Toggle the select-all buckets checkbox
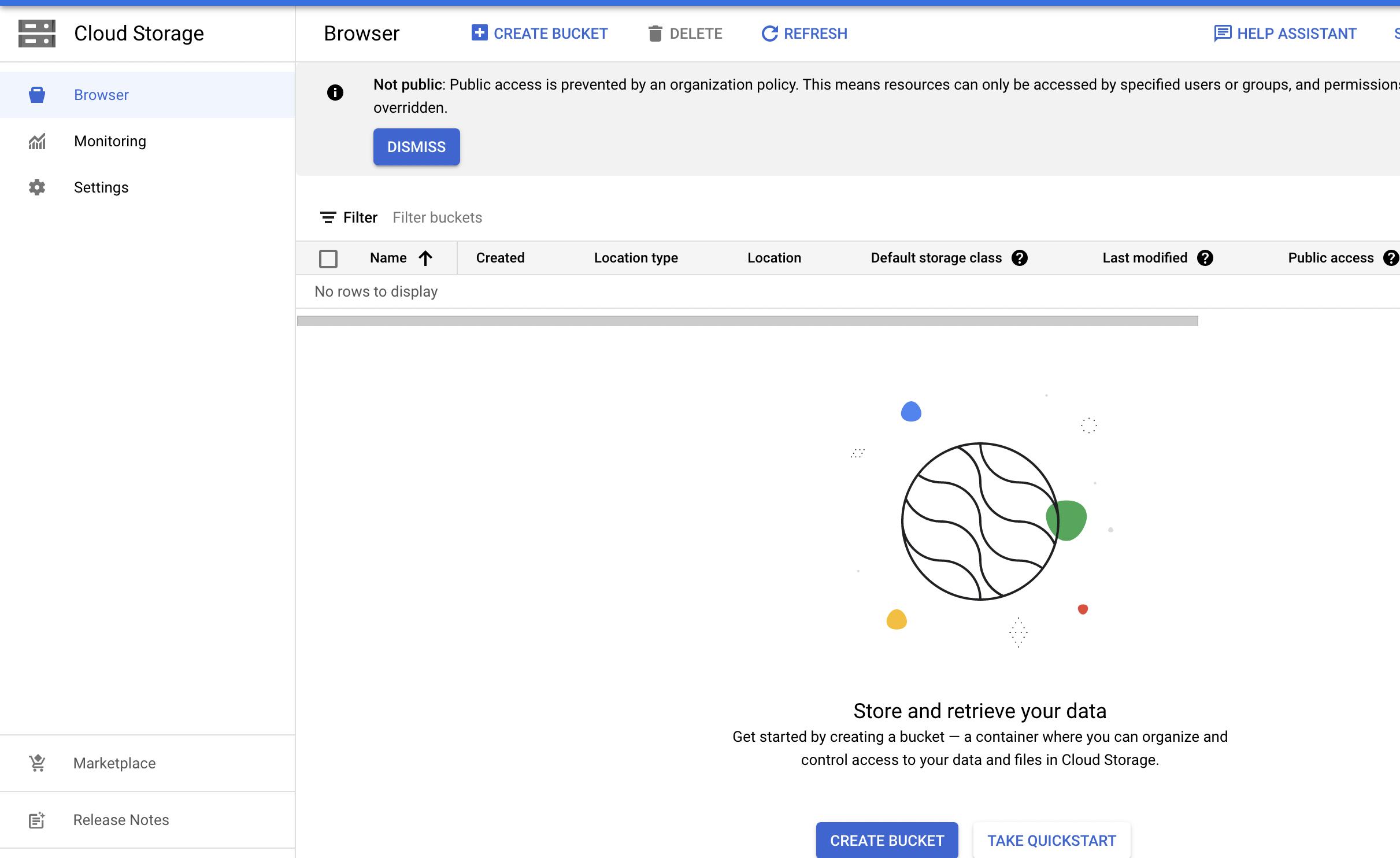Screen dimensions: 1400x858 (328, 258)
